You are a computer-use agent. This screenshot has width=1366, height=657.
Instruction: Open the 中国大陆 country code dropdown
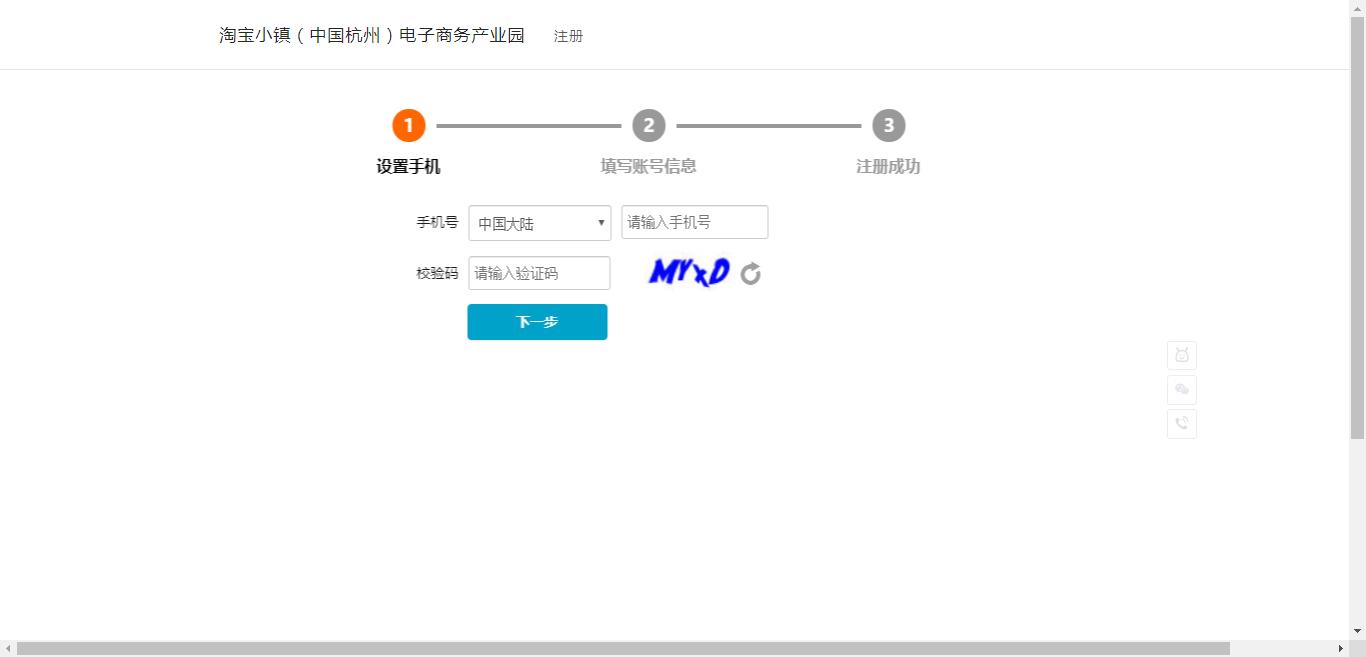[x=539, y=222]
